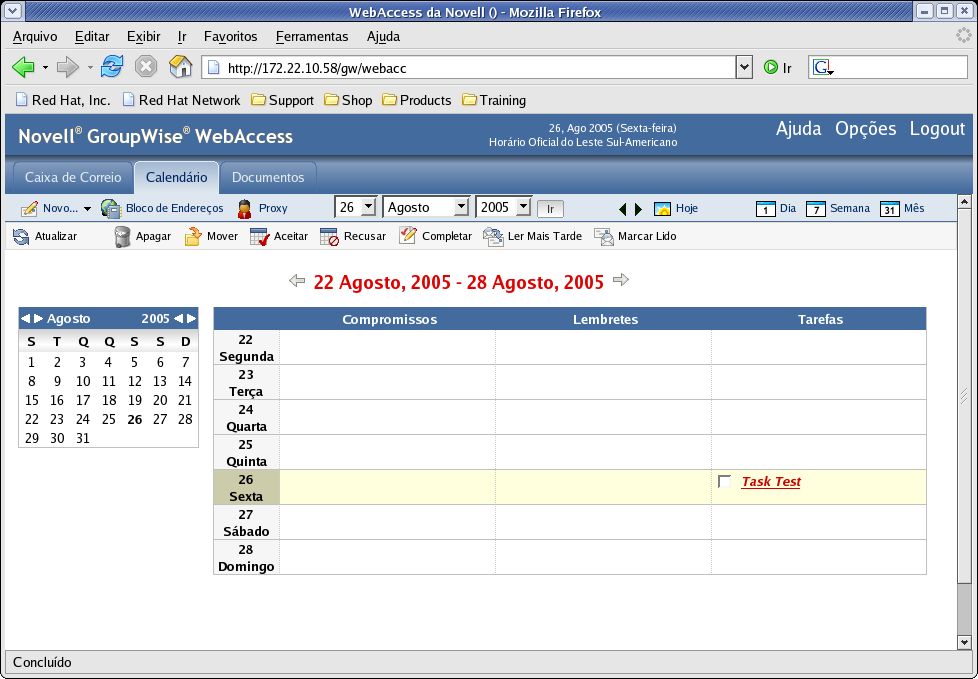Click the Marcar Lido envelope icon

(604, 237)
